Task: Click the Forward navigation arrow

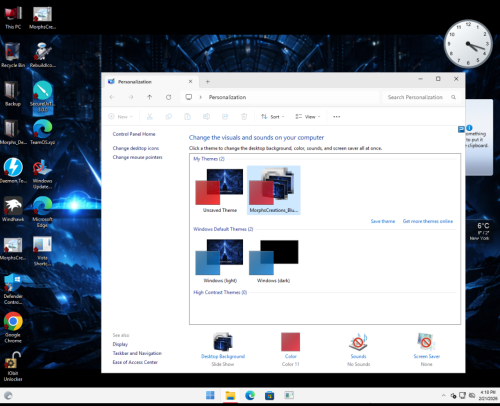Action: point(131,97)
